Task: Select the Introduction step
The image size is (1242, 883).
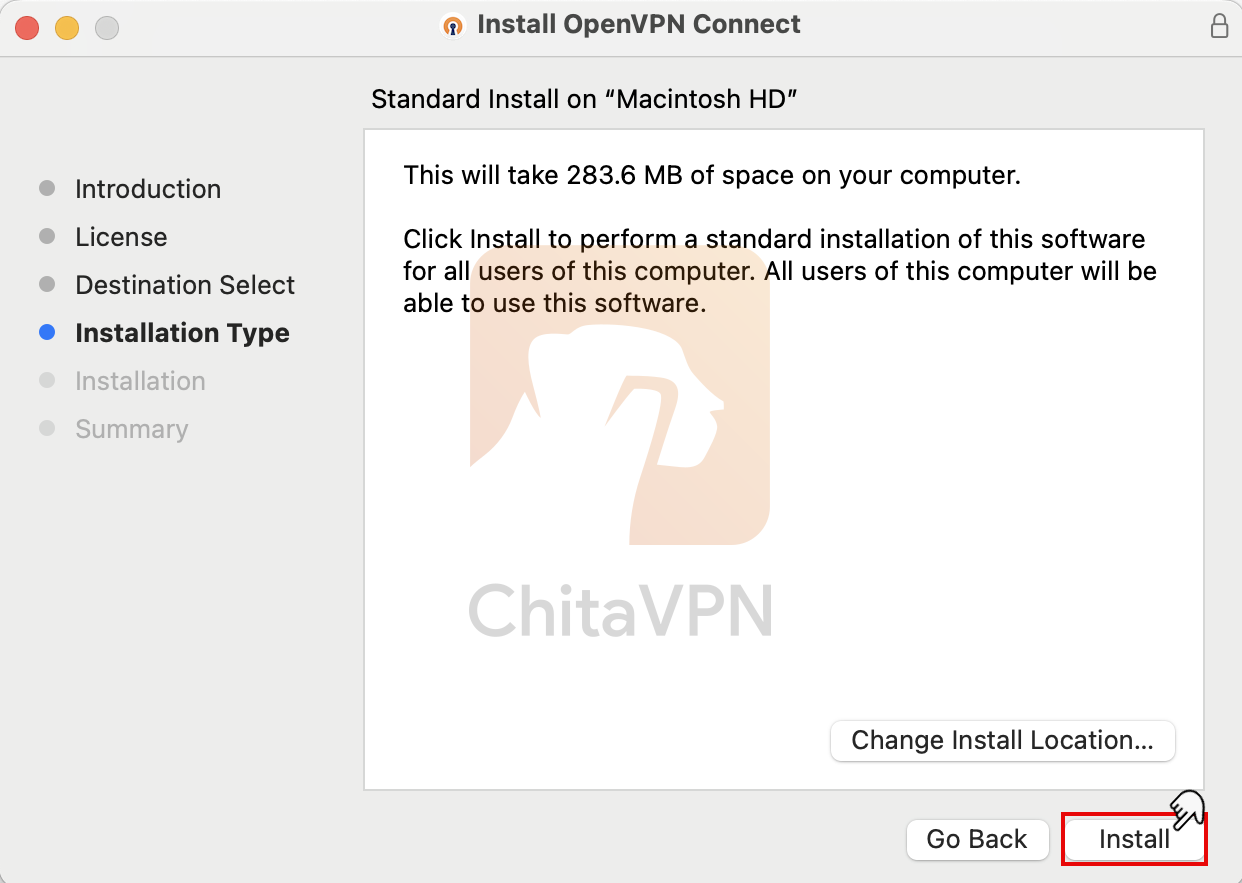Action: tap(148, 189)
